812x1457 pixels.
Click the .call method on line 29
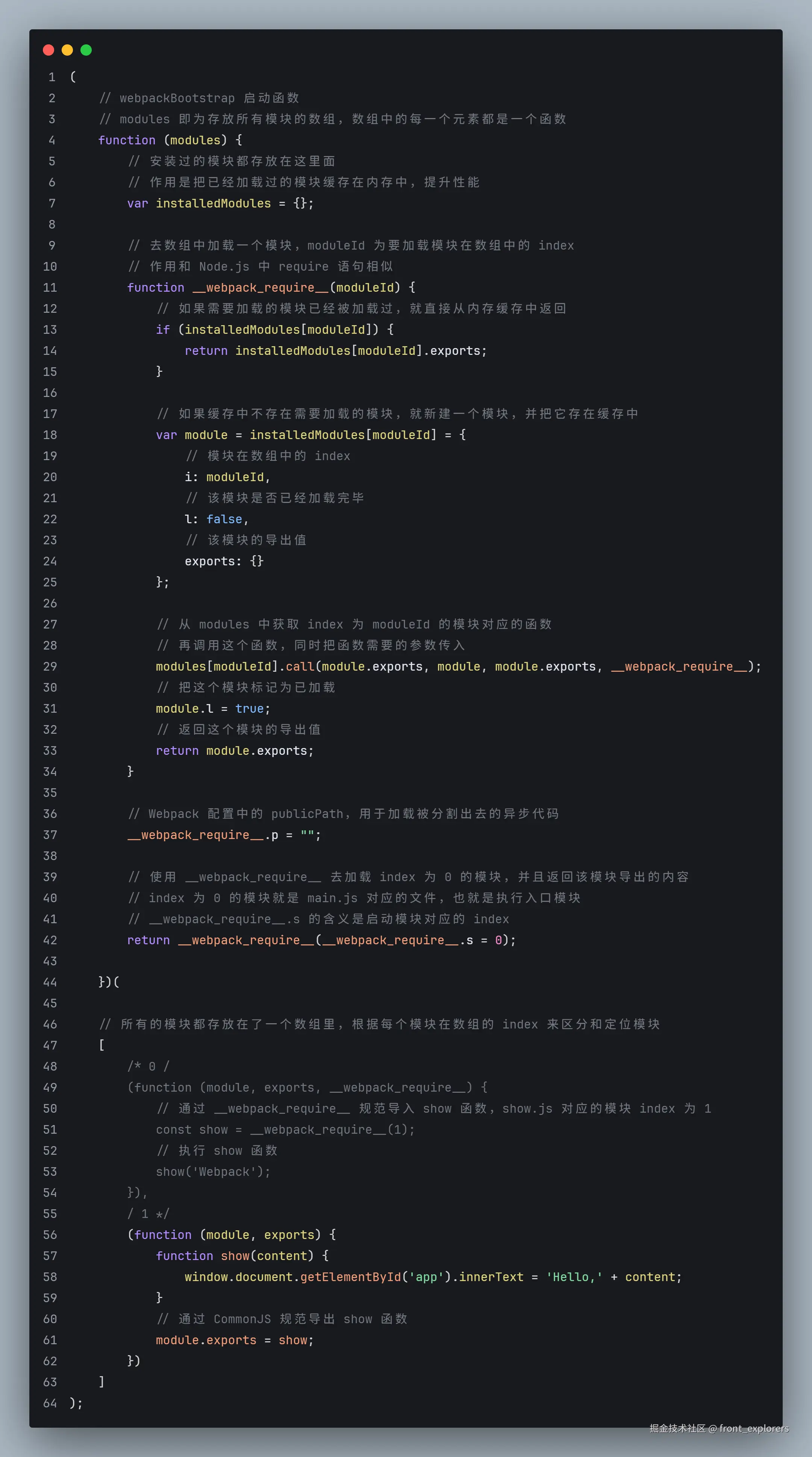click(300, 666)
